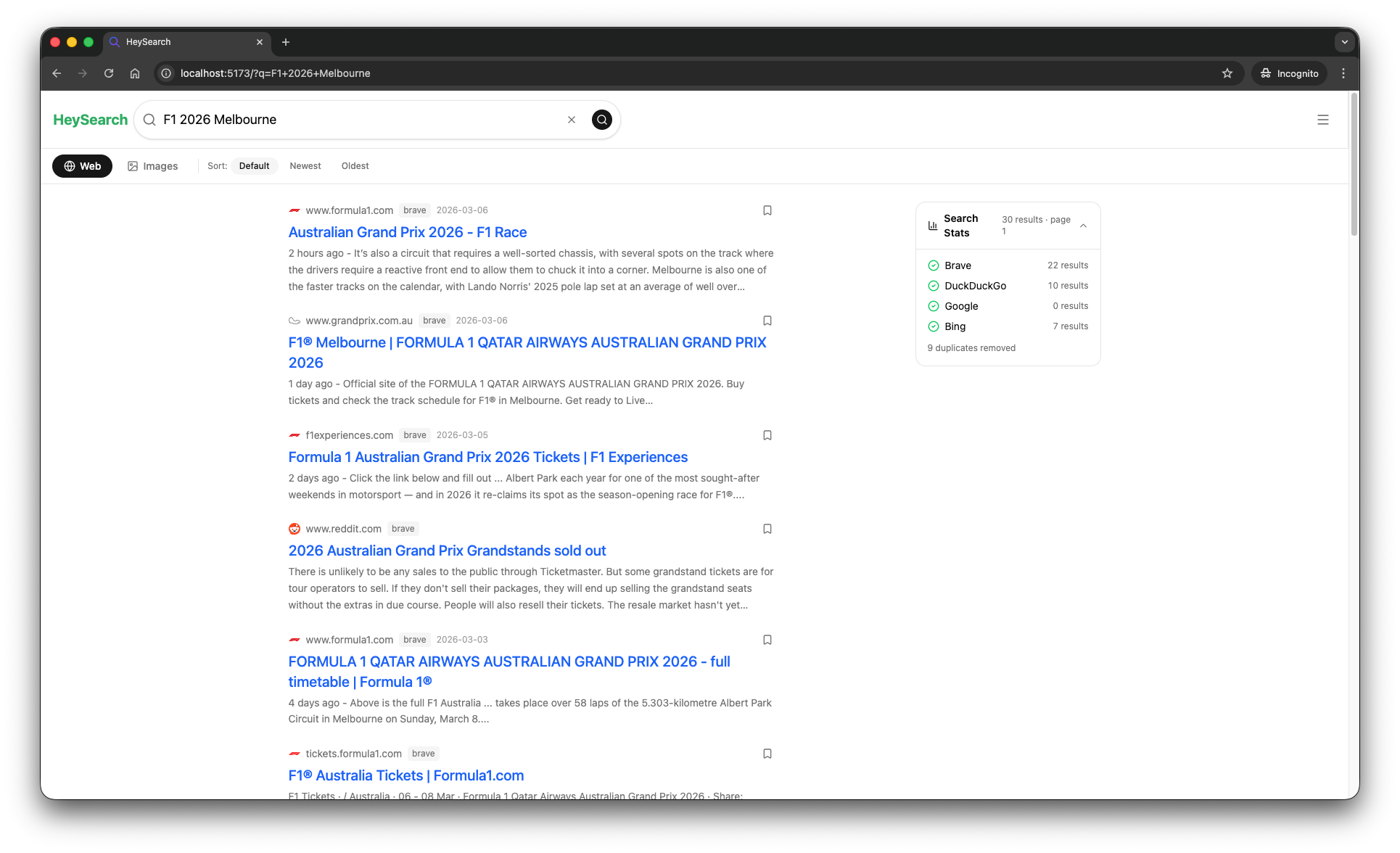
Task: Switch to the Web results tab
Action: tap(82, 166)
